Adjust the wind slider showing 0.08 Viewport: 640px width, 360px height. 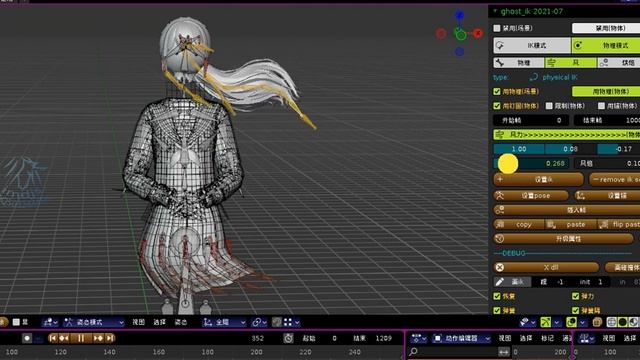click(x=571, y=149)
